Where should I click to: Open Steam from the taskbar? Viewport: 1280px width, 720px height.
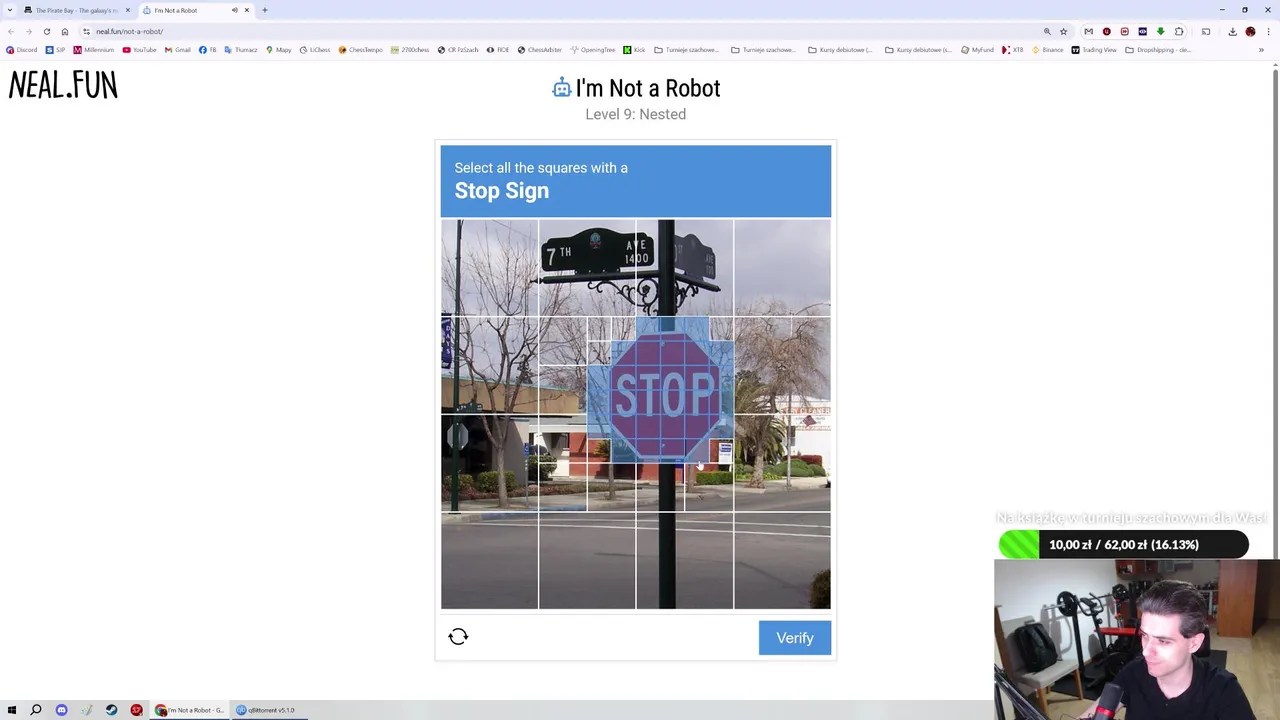pos(111,710)
